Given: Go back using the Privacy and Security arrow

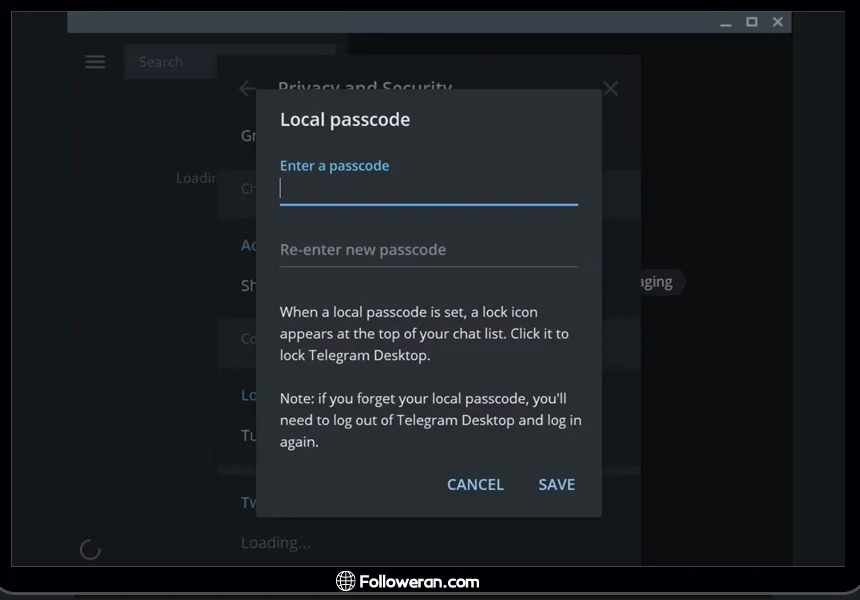Looking at the screenshot, I should point(247,88).
